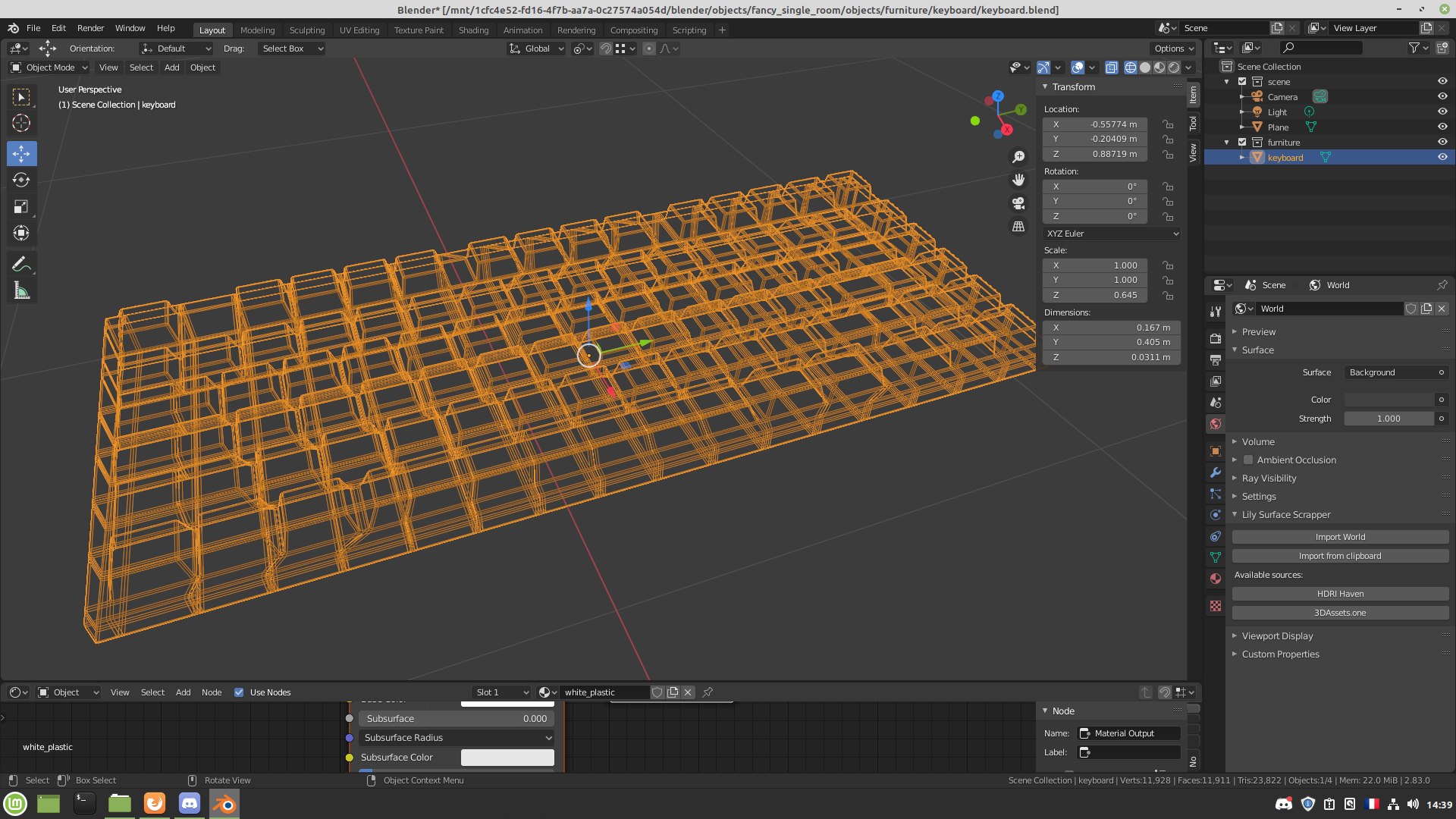This screenshot has height=819, width=1456.
Task: Select the Scale tool
Action: coord(21,206)
